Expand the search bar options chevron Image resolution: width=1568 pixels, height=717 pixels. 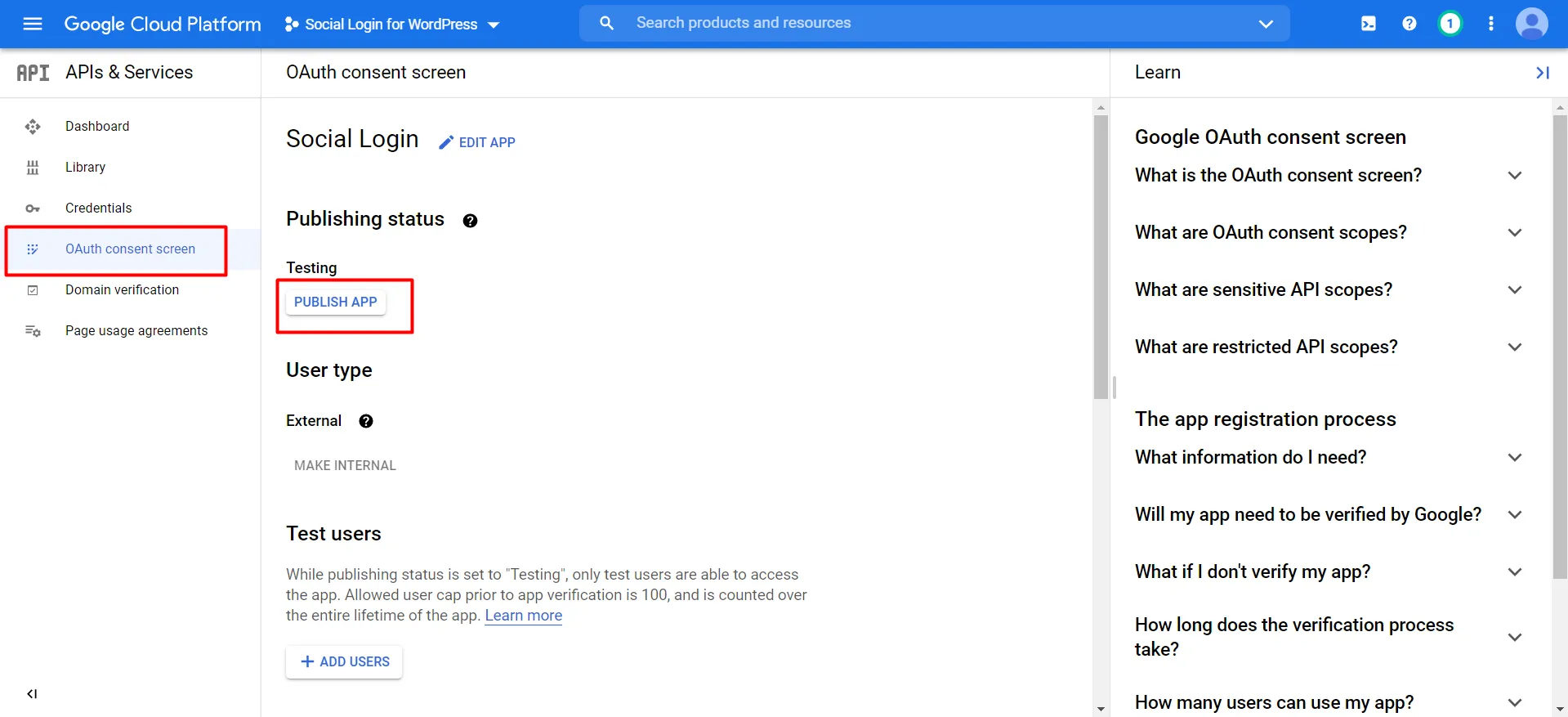pyautogui.click(x=1266, y=24)
